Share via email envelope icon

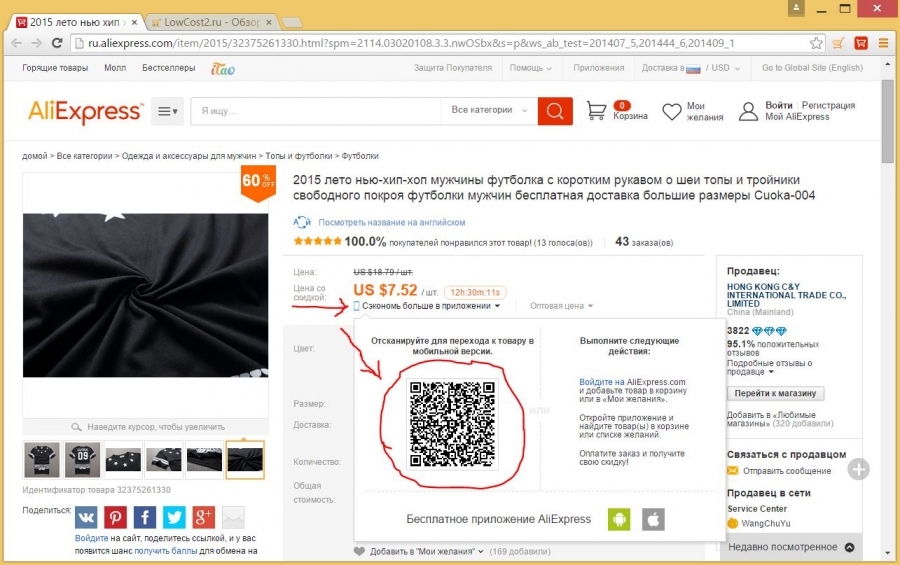pos(233,517)
